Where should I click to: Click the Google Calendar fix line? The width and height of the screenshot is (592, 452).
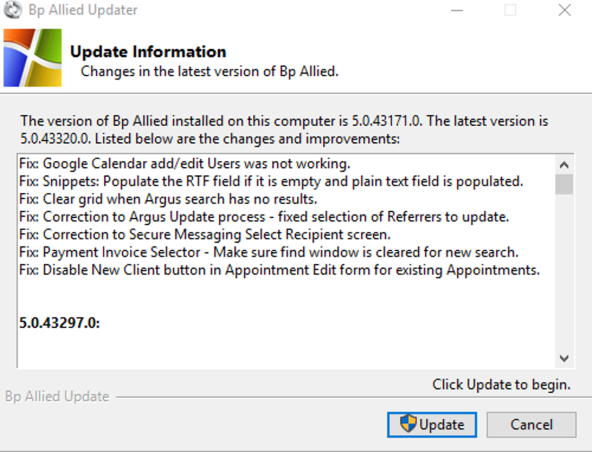pyautogui.click(x=185, y=164)
